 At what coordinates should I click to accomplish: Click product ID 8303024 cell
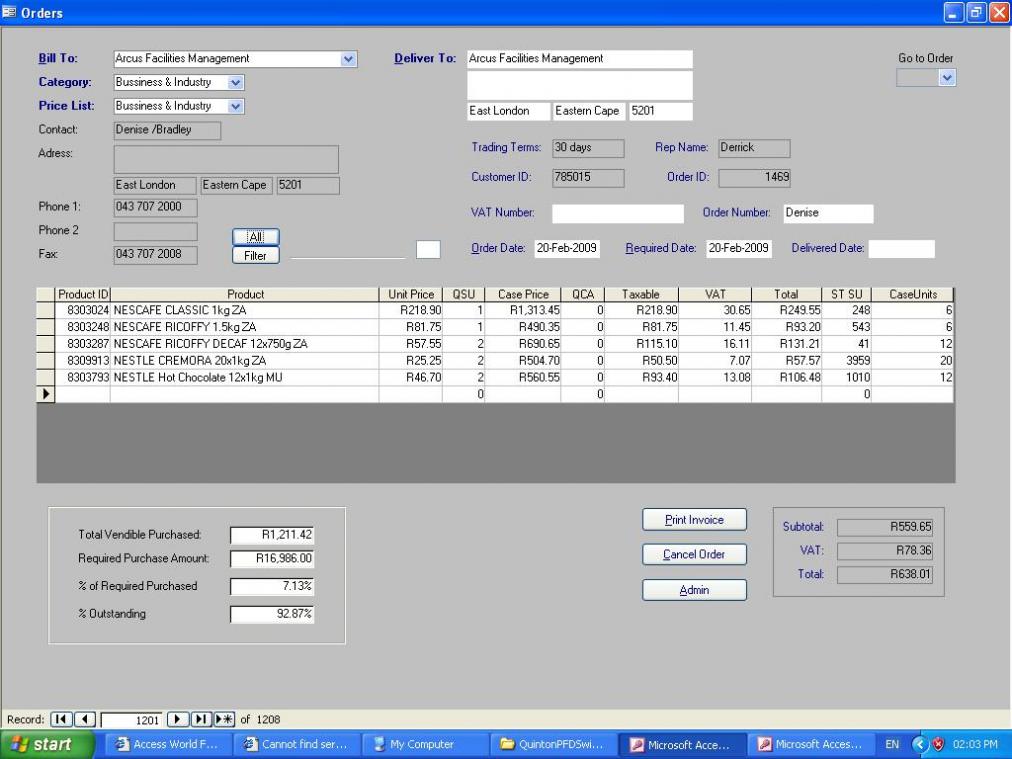click(x=83, y=310)
